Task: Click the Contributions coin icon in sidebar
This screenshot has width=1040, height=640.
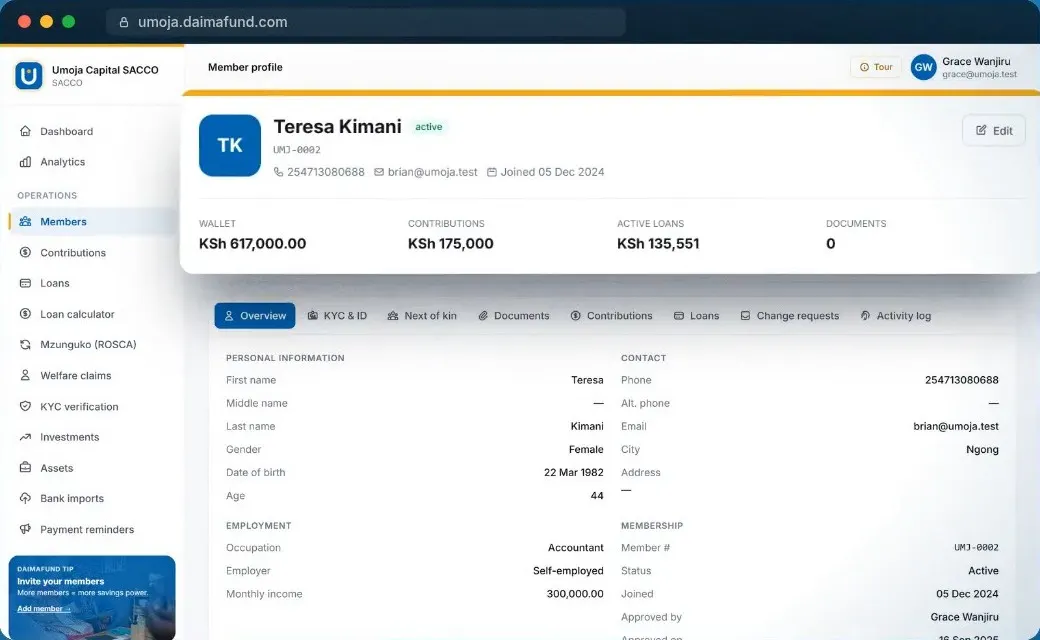Action: point(25,252)
